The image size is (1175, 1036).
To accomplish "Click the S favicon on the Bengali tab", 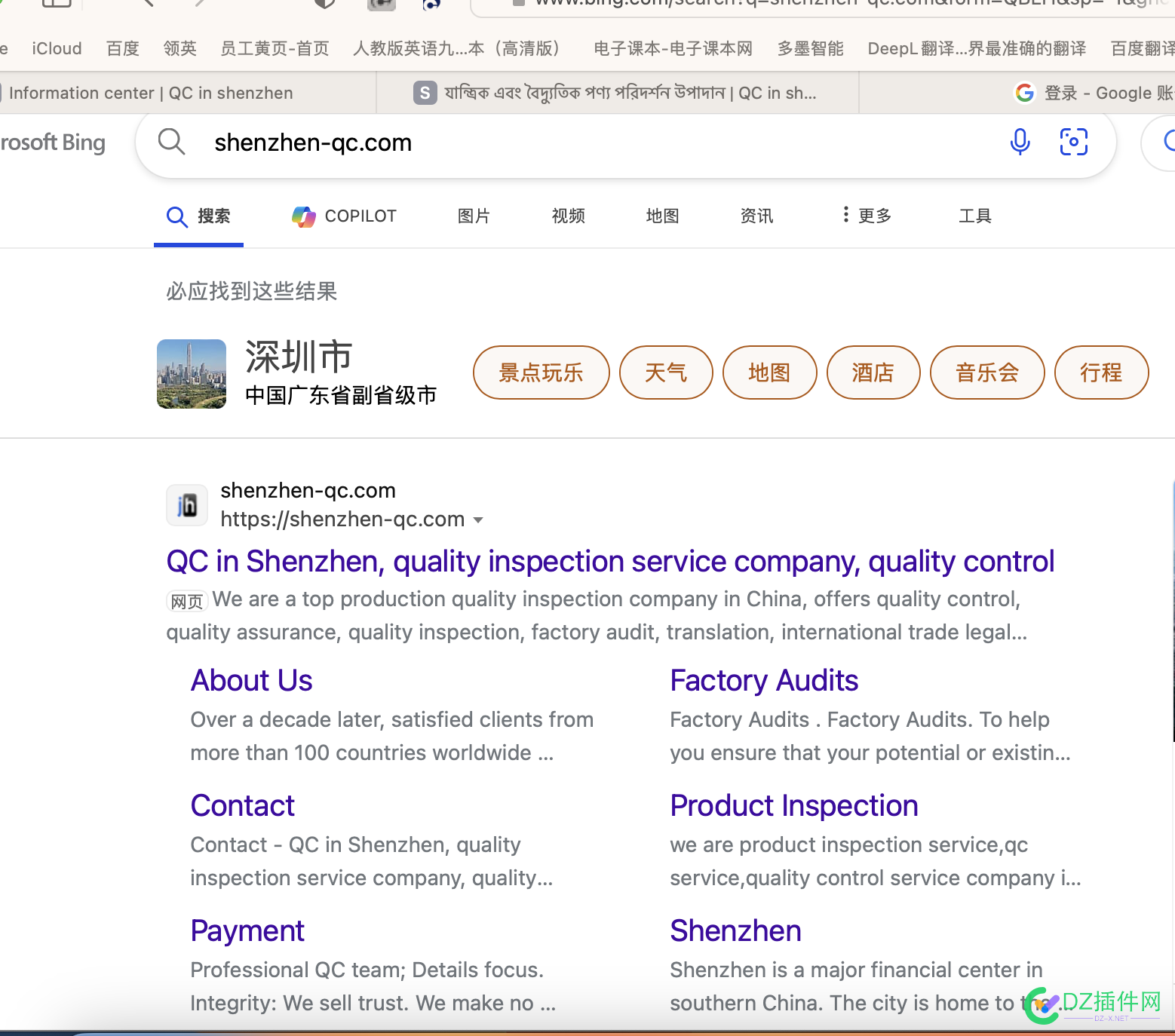I will click(x=425, y=93).
